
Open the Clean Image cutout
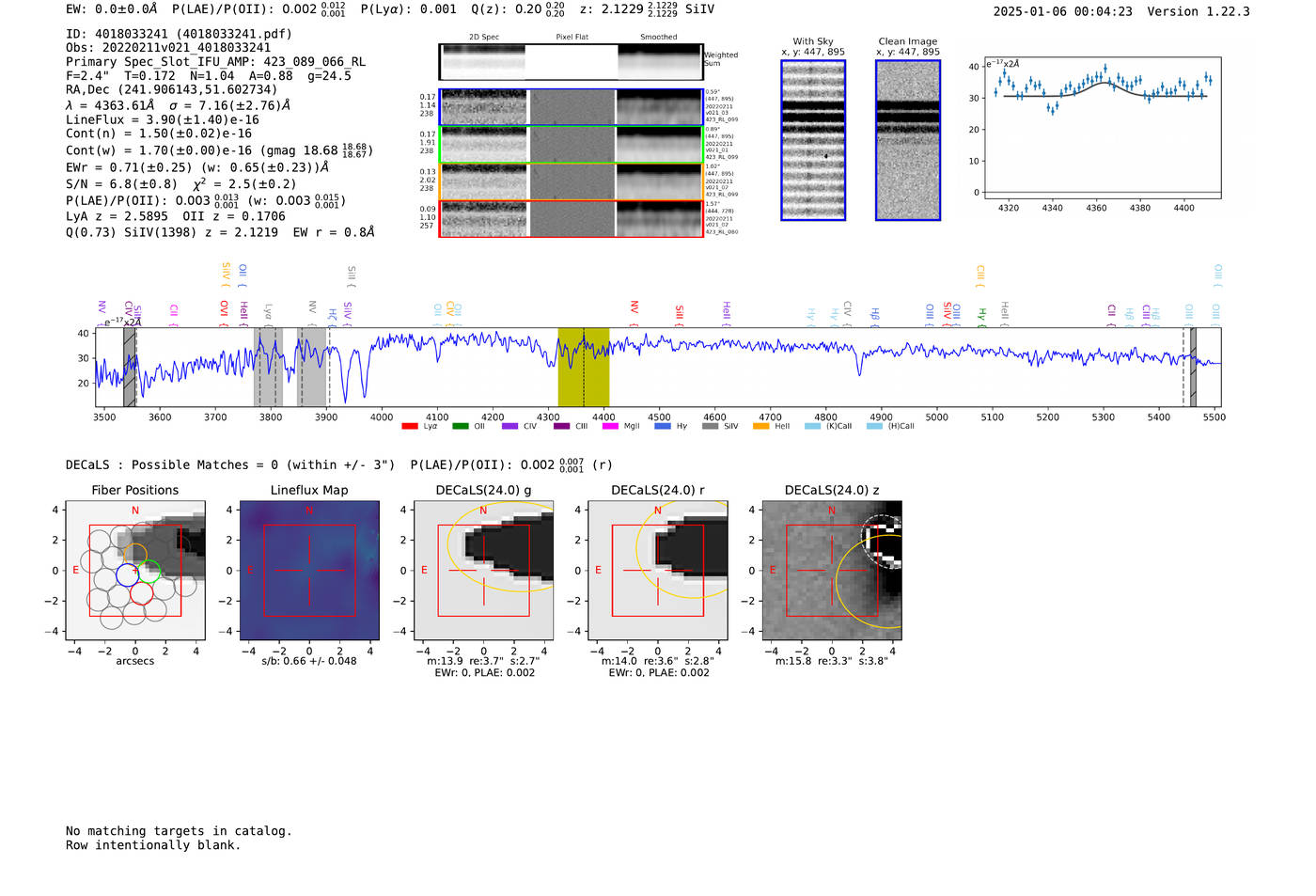pos(908,140)
